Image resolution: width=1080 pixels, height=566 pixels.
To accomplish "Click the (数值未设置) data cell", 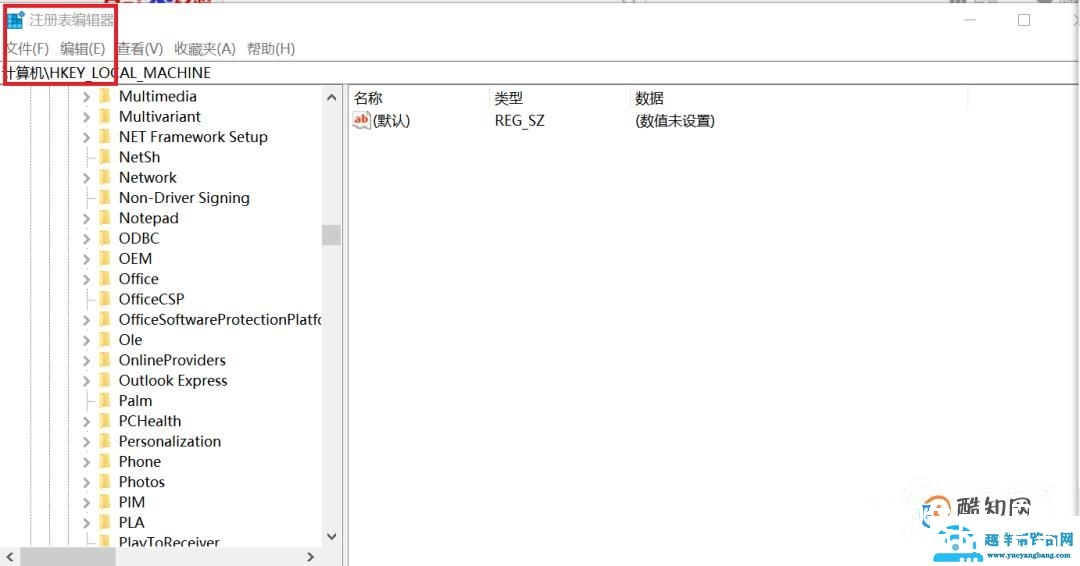I will (x=675, y=121).
